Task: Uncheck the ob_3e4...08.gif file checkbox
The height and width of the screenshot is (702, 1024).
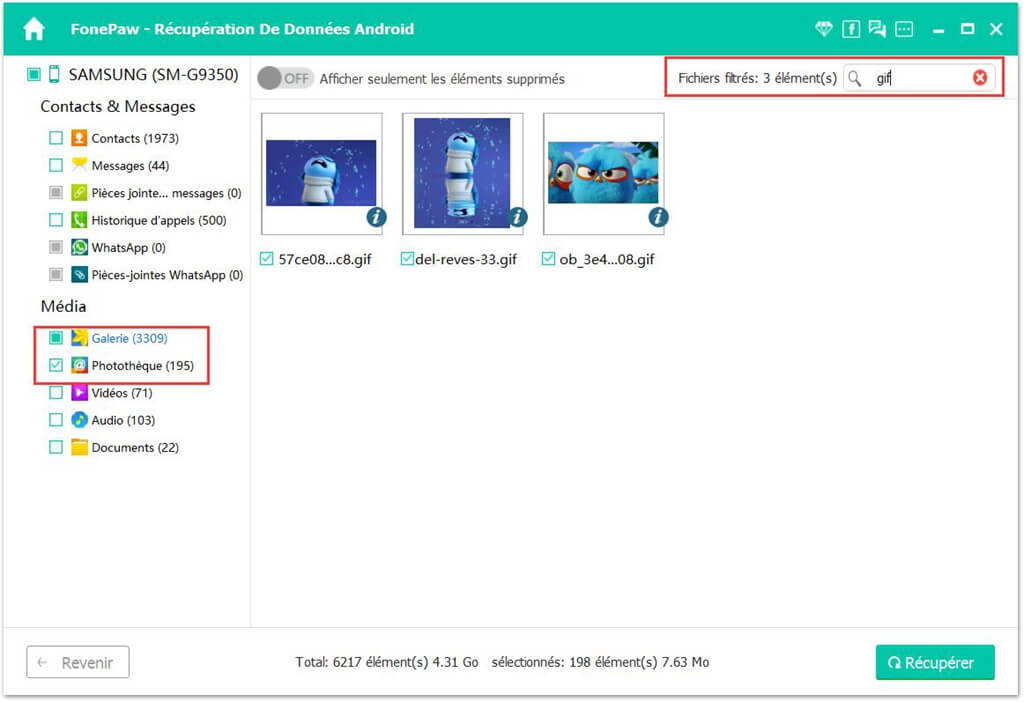Action: click(549, 259)
